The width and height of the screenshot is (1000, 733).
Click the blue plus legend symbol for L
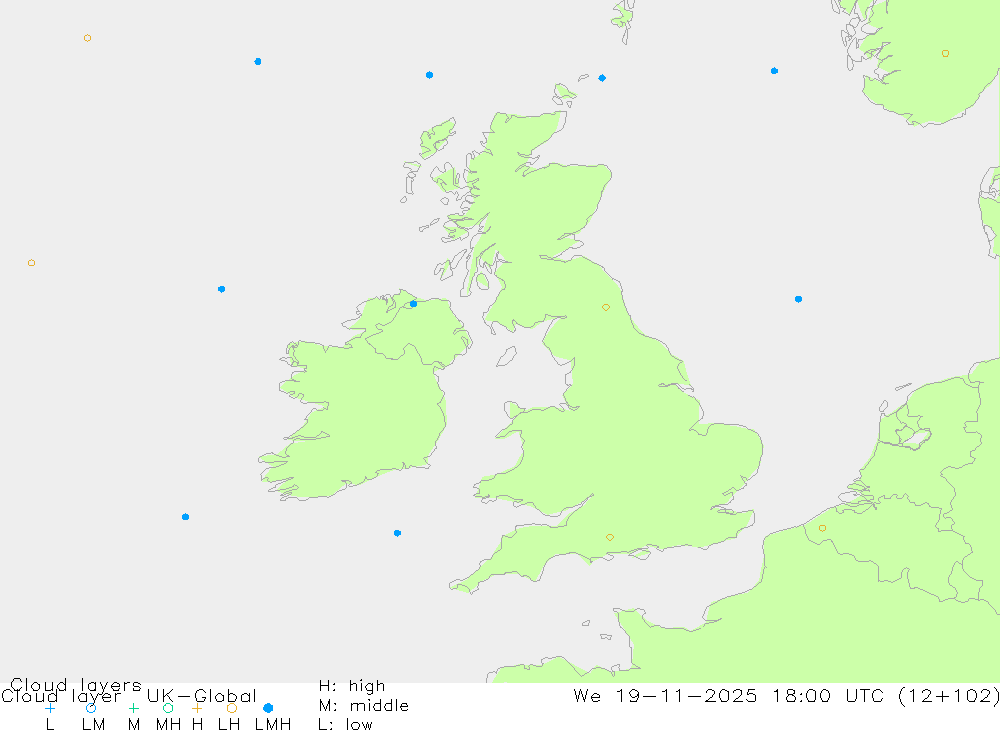50,708
